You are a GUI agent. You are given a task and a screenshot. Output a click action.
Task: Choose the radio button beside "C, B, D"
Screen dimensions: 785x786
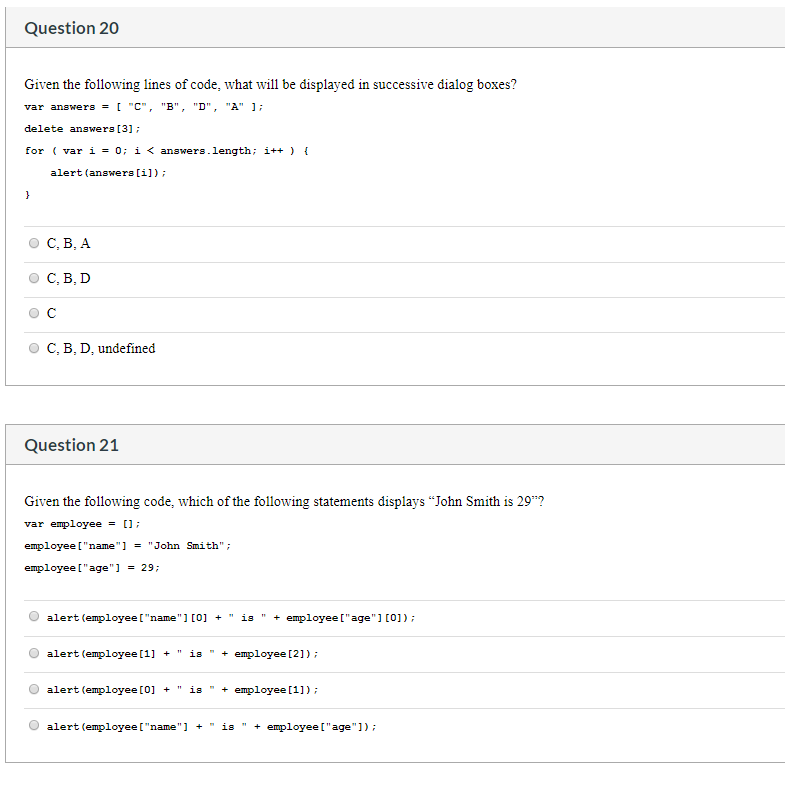pos(34,278)
